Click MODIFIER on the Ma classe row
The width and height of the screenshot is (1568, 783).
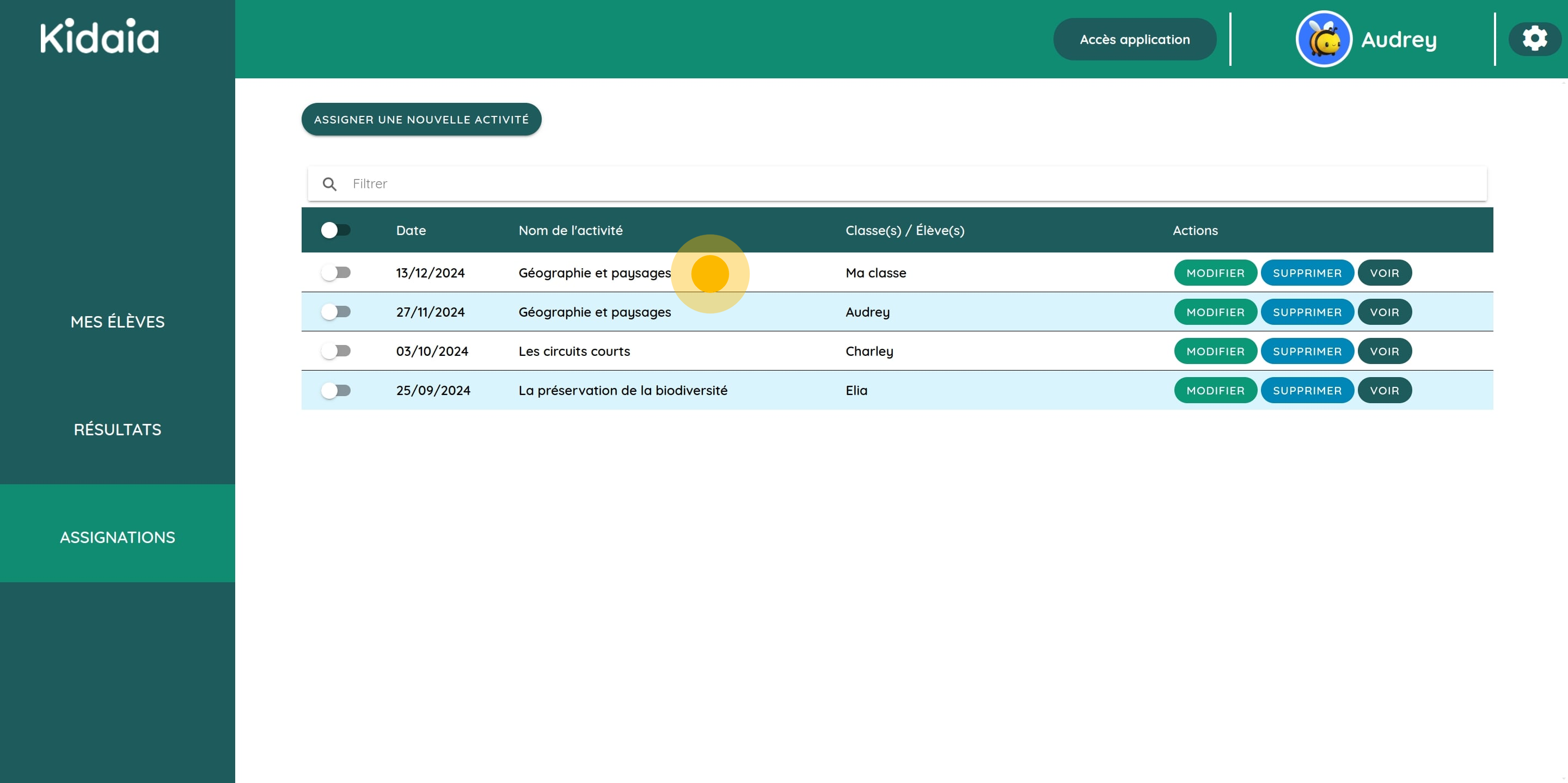1215,273
